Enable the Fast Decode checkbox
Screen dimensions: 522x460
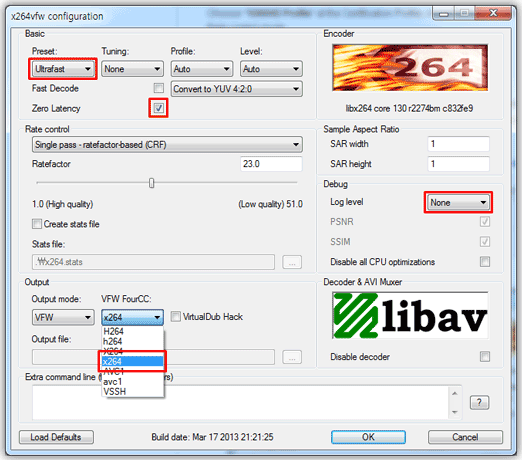pos(159,88)
